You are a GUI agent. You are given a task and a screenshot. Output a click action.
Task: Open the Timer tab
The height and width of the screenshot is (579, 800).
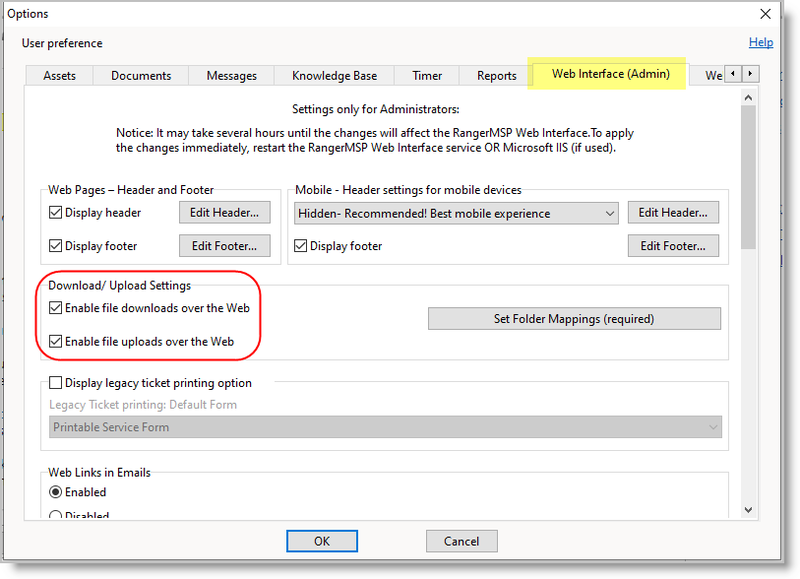[426, 74]
